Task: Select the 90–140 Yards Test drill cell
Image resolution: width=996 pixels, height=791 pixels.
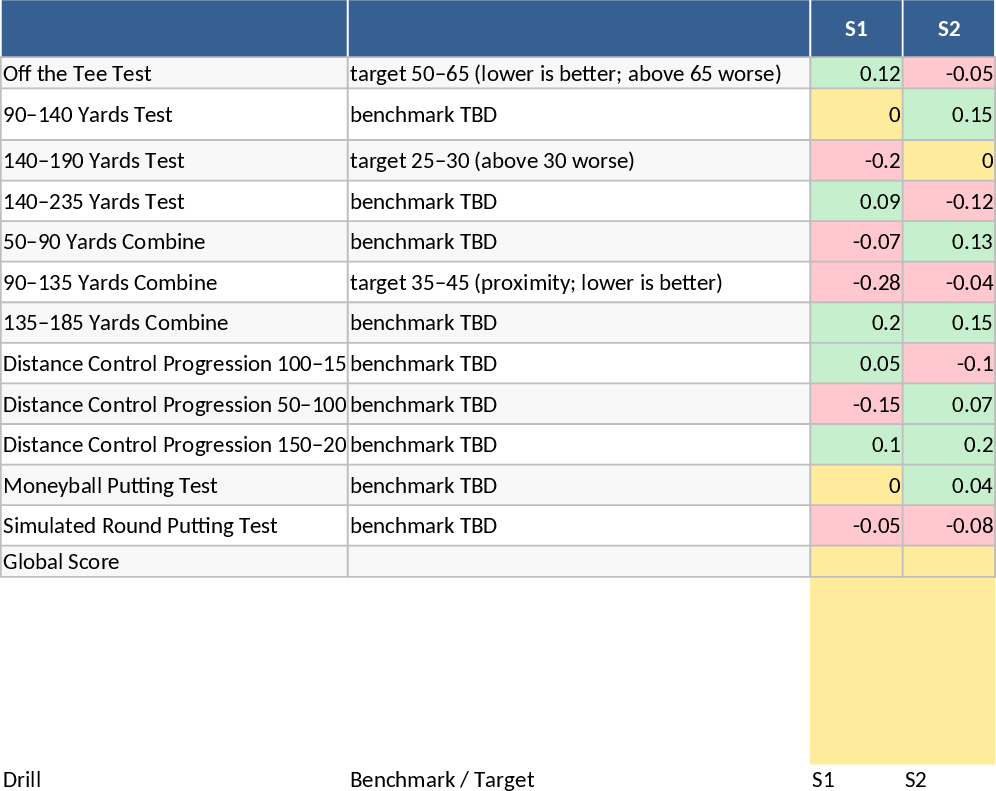Action: coord(174,115)
